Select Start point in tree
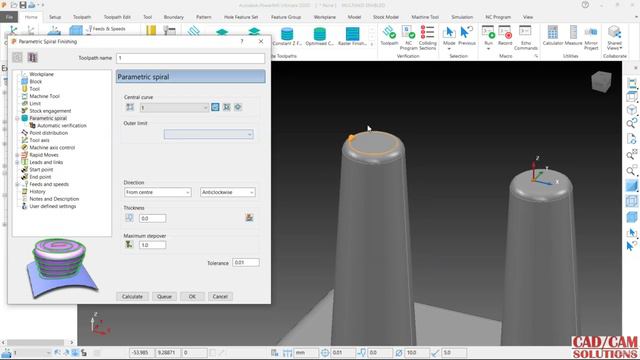 [41, 169]
